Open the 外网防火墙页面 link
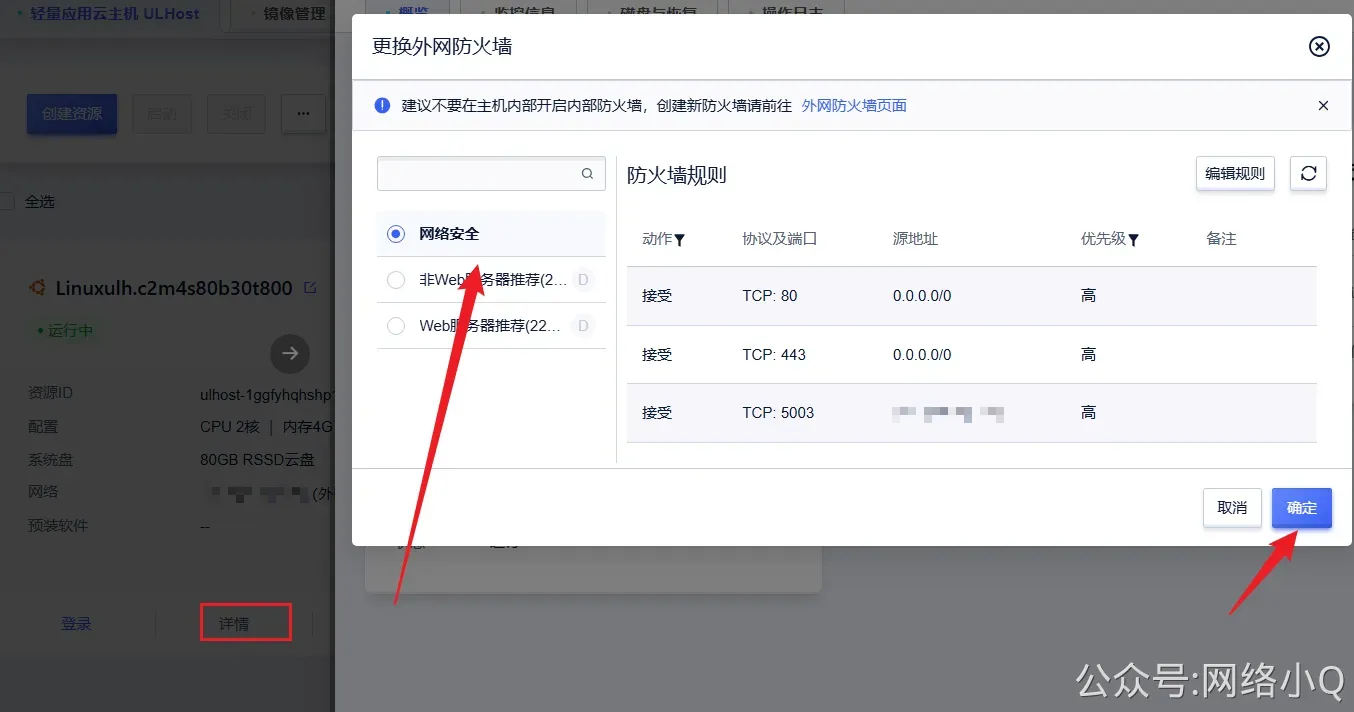This screenshot has height=712, width=1354. [x=854, y=105]
